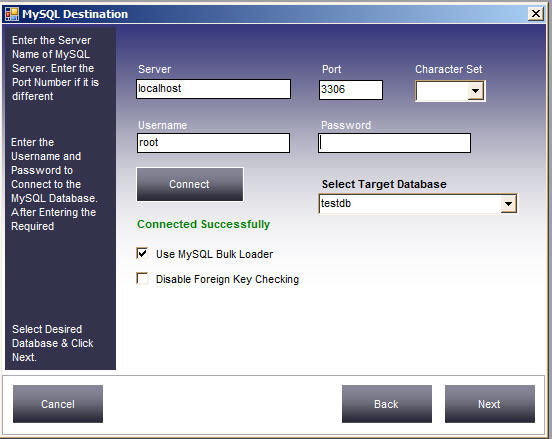
Task: Click the Cancel button
Action: coord(58,404)
